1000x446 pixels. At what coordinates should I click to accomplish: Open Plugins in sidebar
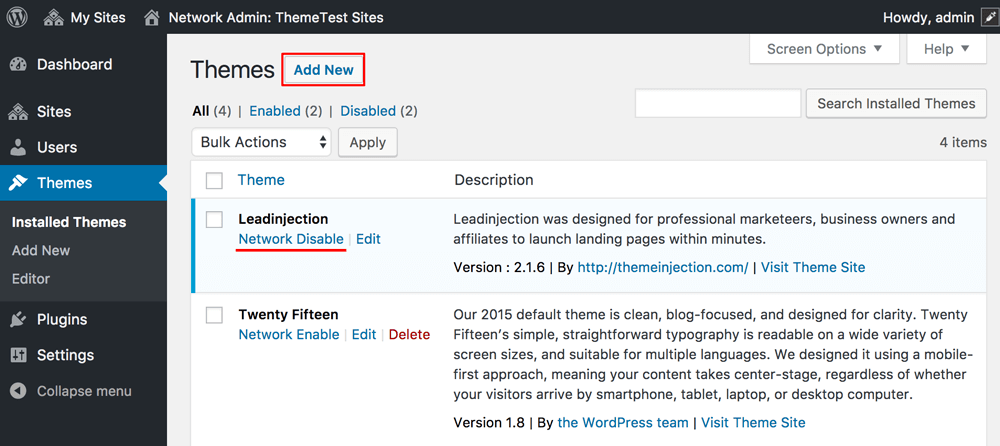point(62,320)
